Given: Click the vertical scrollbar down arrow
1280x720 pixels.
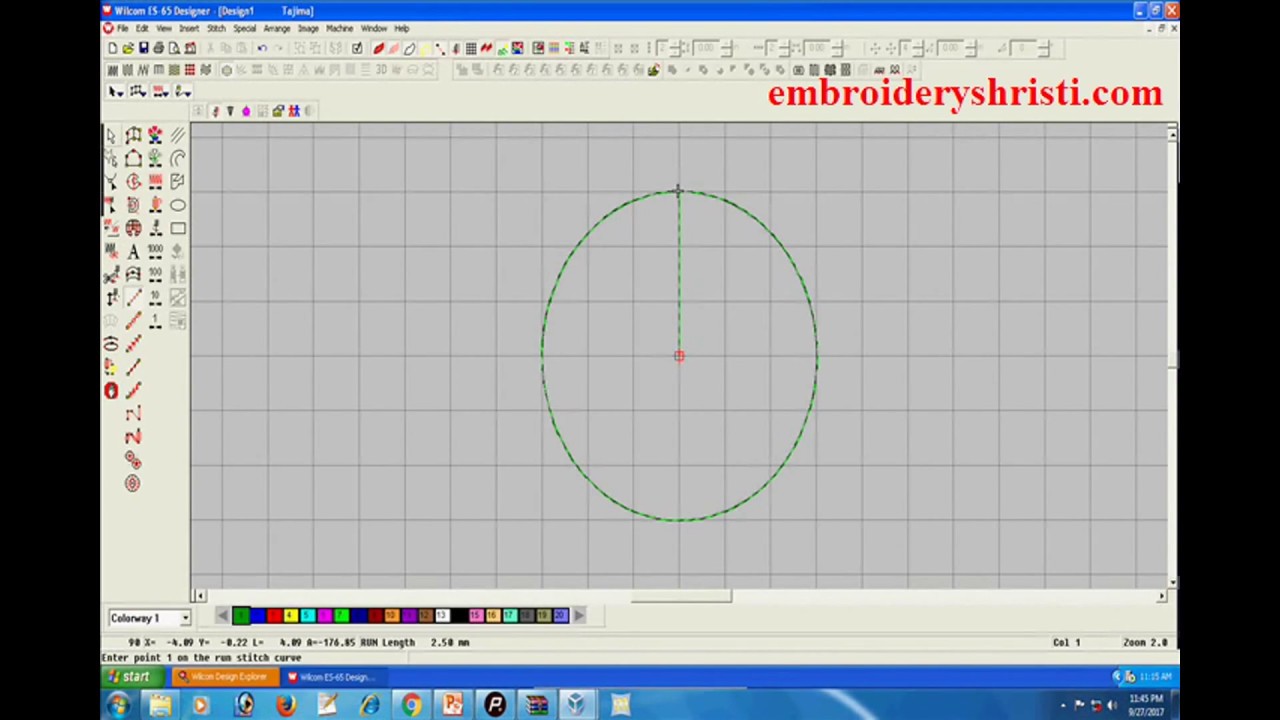Looking at the screenshot, I should tap(1172, 581).
